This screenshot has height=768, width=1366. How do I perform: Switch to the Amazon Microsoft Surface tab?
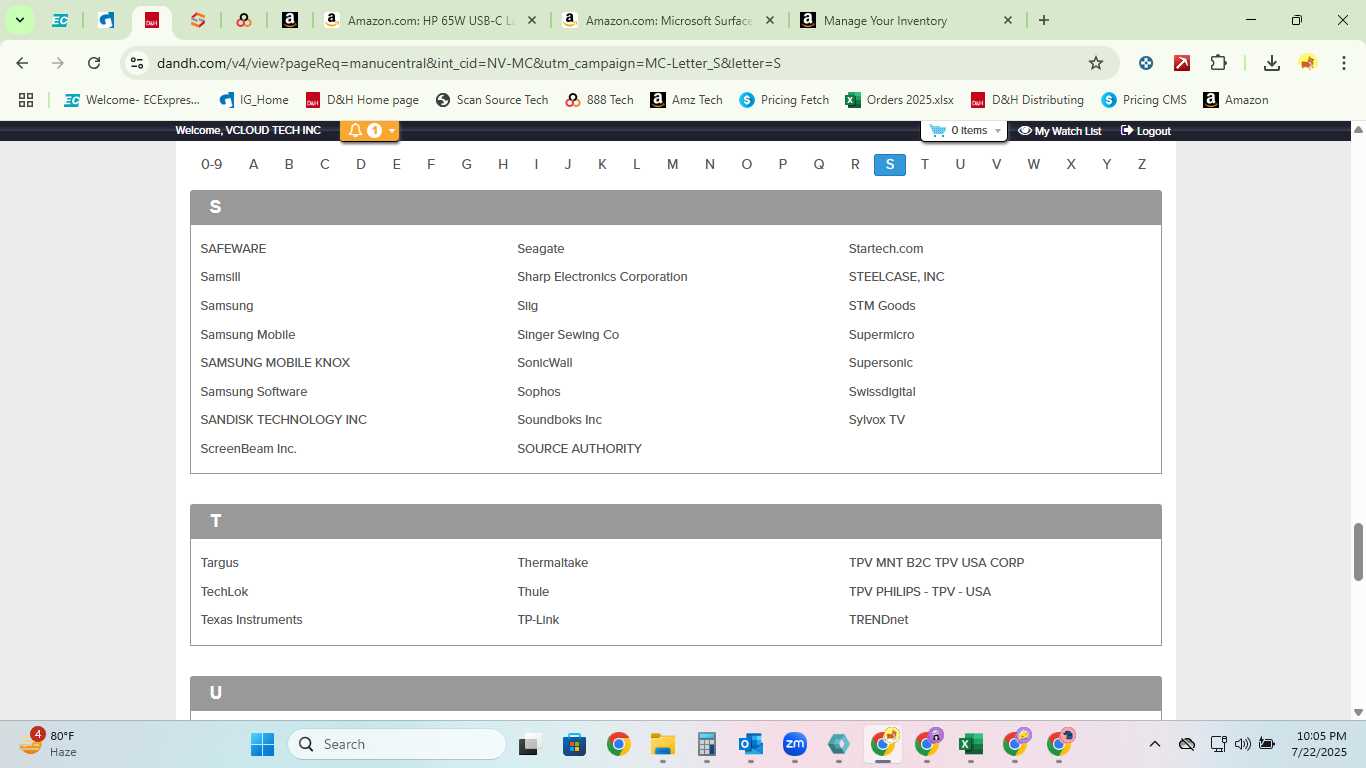(669, 20)
